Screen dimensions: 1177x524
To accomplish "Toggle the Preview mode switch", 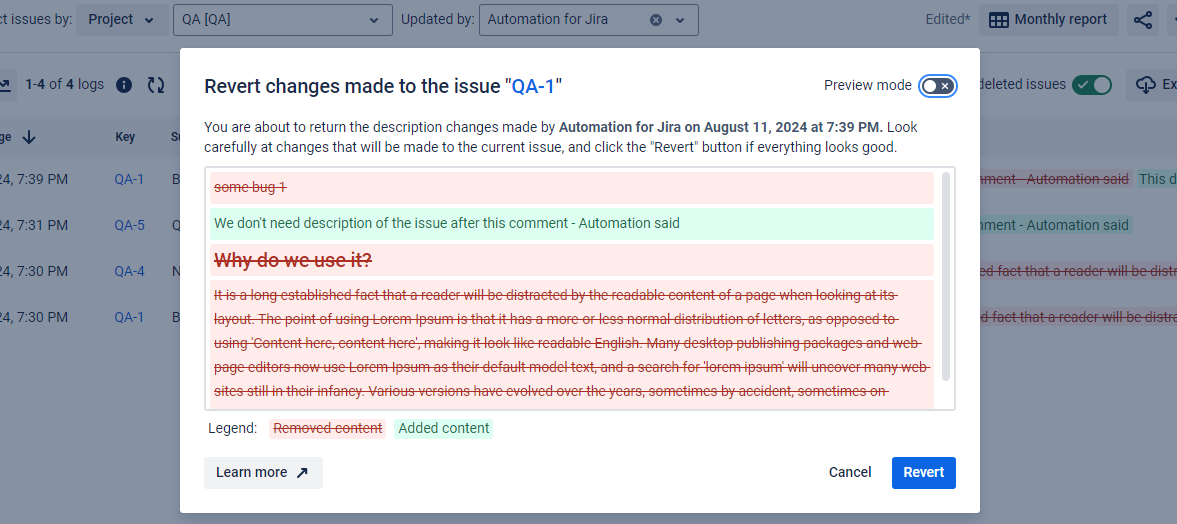I will click(938, 86).
